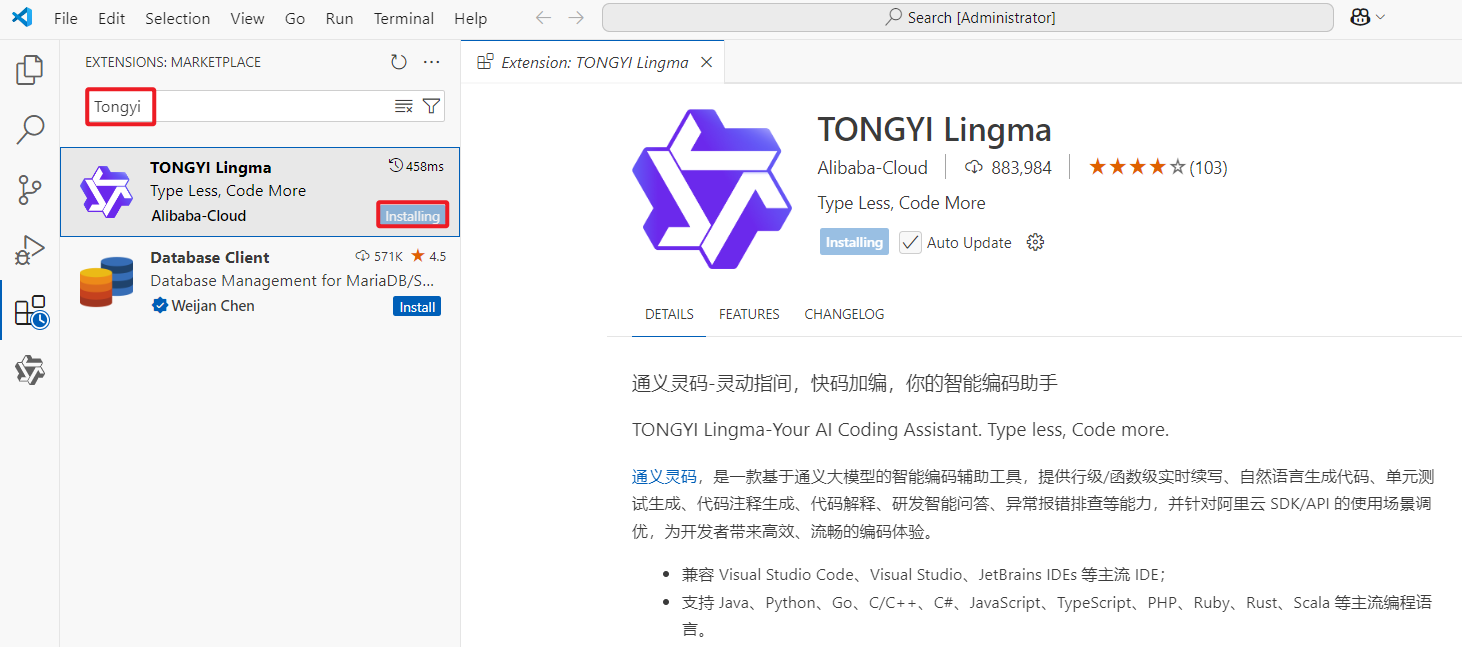Screen dimensions: 1462x647
Task: Click the VS Code logo icon
Action: [22, 17]
